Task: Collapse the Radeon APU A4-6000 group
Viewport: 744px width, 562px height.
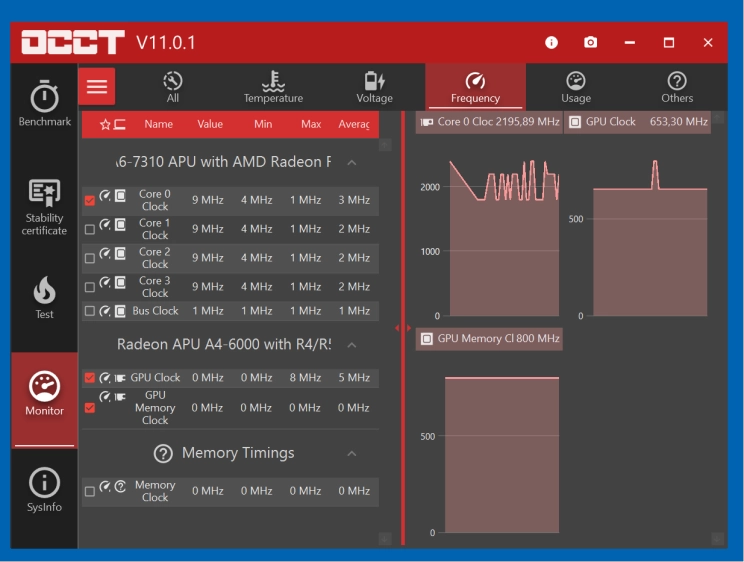Action: click(x=352, y=345)
